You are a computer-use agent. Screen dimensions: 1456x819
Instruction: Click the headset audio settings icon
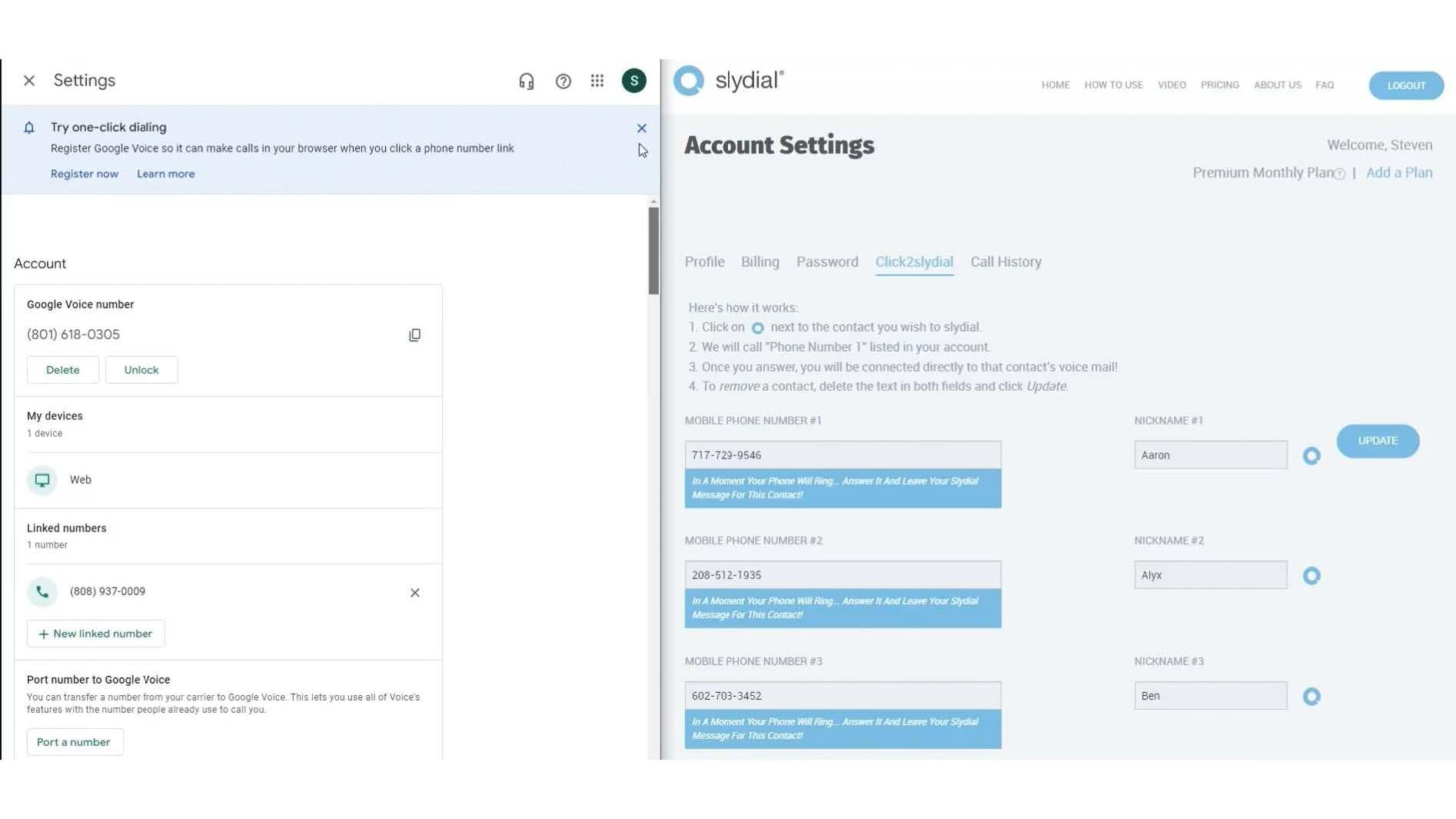pos(526,81)
